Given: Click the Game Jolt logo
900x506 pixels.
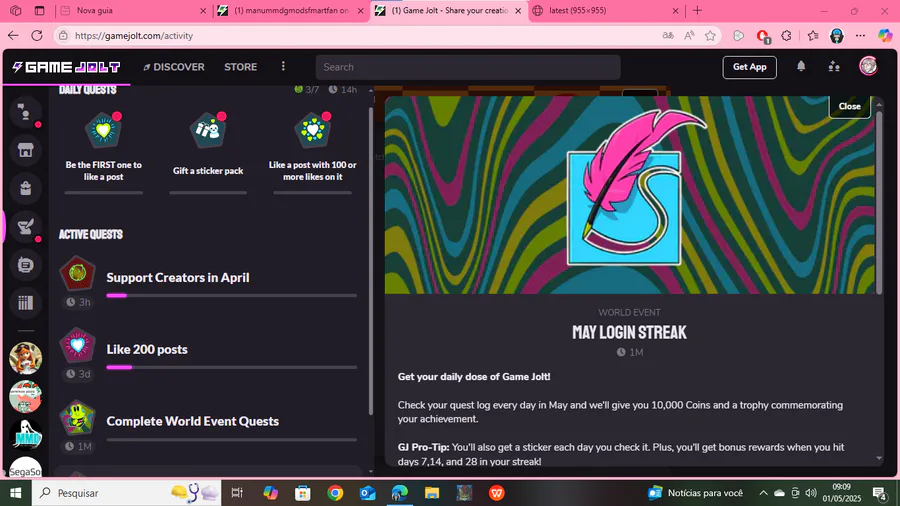Looking at the screenshot, I should (x=66, y=67).
